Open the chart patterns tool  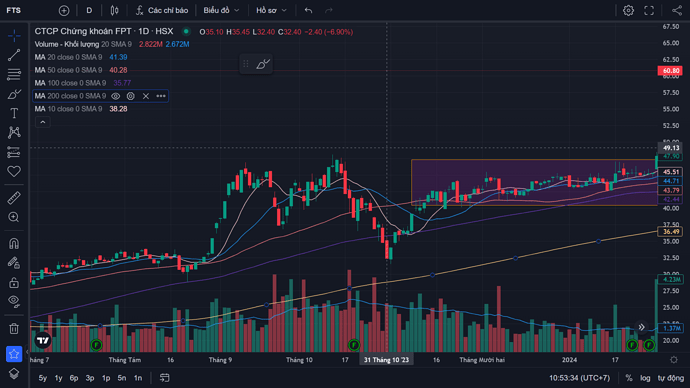pyautogui.click(x=14, y=132)
